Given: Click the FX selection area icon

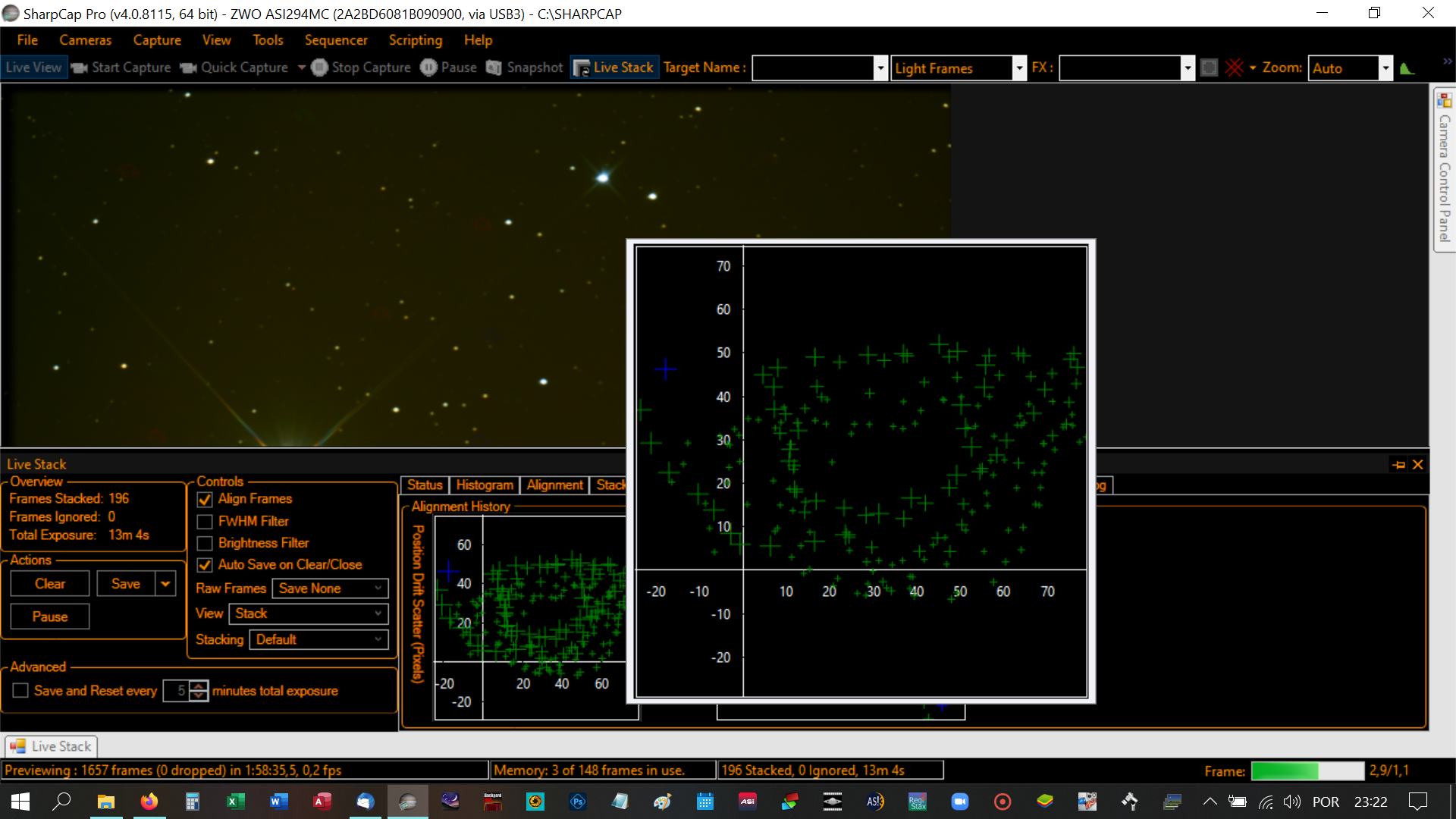Looking at the screenshot, I should pyautogui.click(x=1210, y=67).
